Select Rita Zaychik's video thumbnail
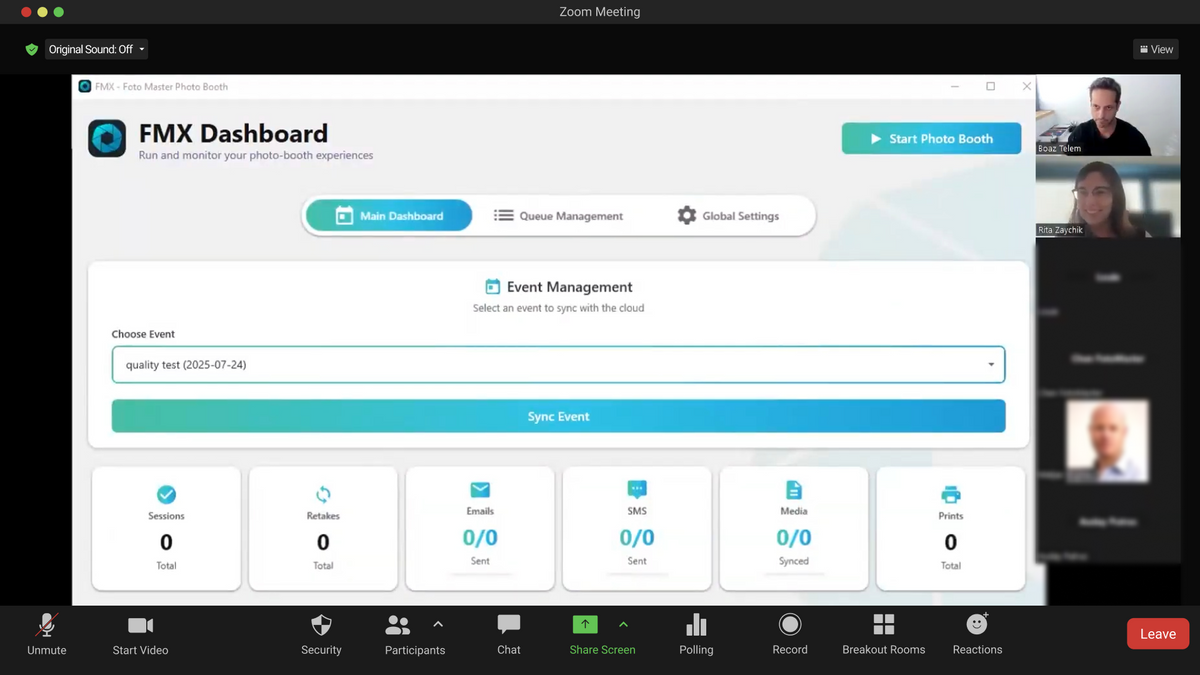Screen dimensions: 1200x675 pos(1108,197)
